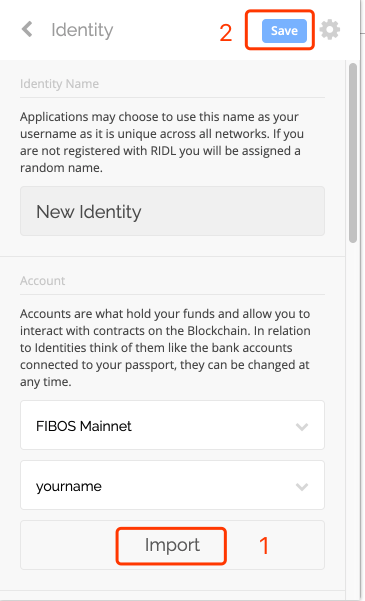Screen dimensions: 365x601
Task: Expand the chevron beside FIBOS Mainnet
Action: (302, 427)
